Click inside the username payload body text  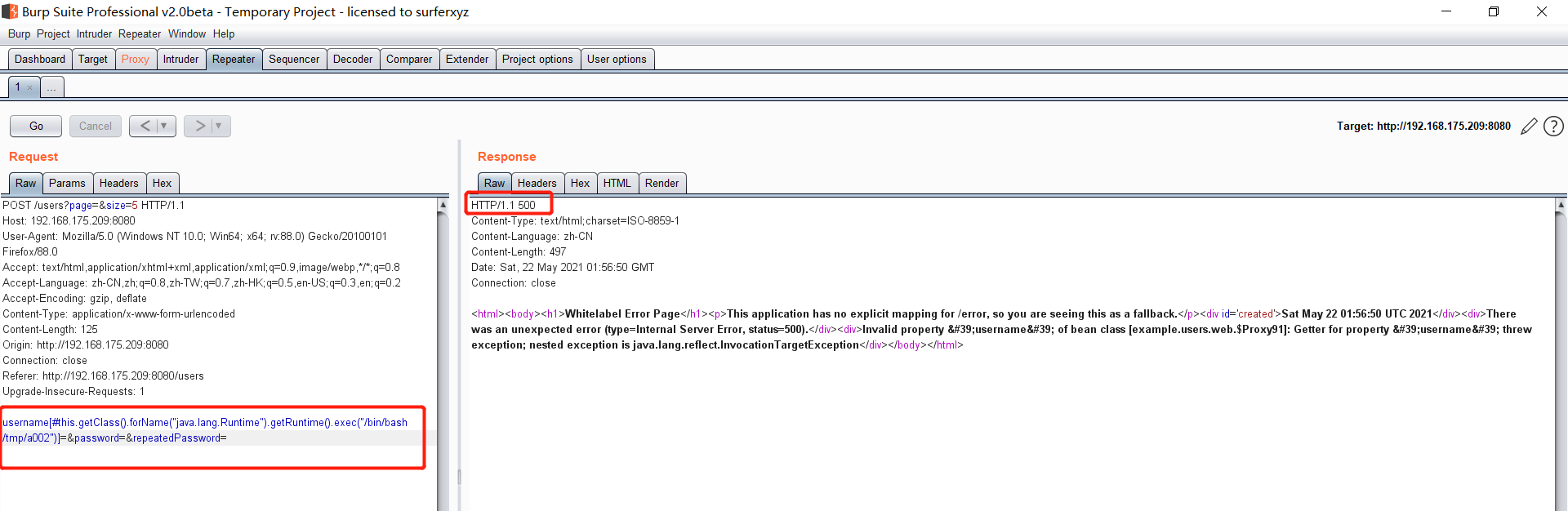pos(204,430)
